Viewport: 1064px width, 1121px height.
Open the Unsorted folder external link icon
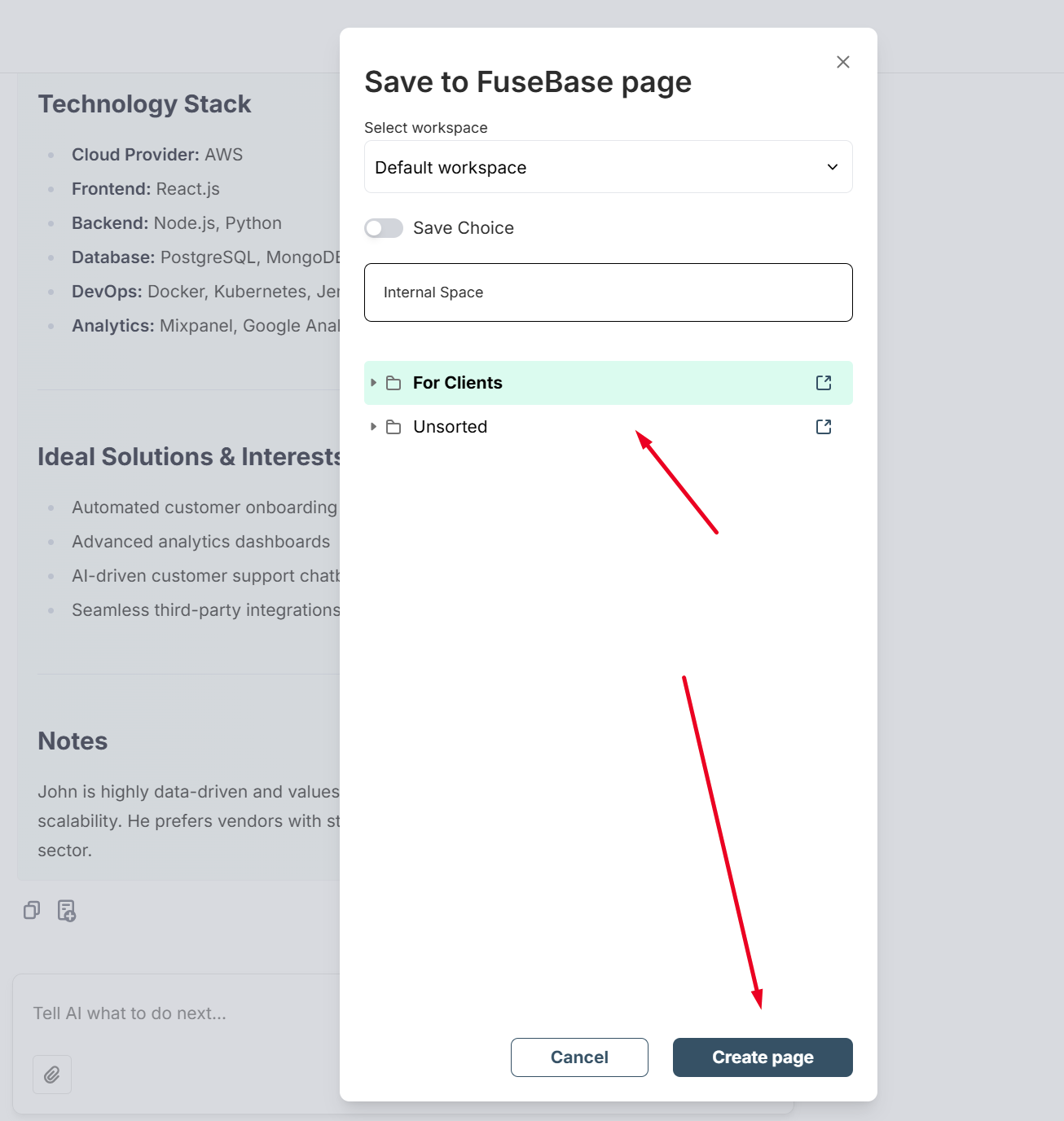click(824, 427)
